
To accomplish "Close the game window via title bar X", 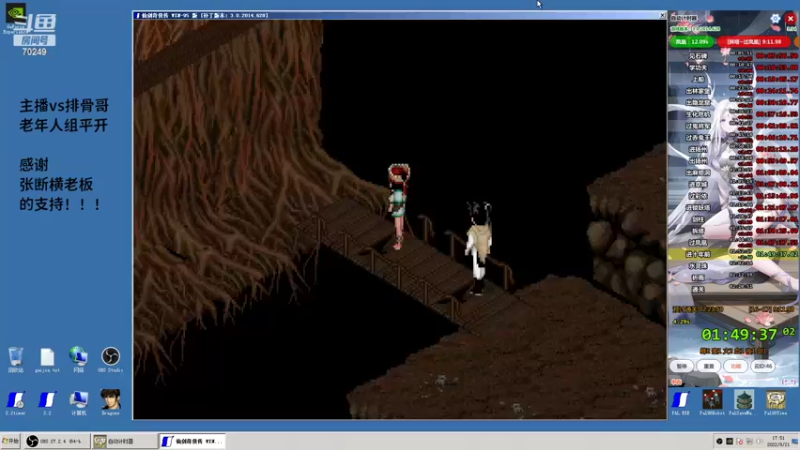I will point(662,15).
